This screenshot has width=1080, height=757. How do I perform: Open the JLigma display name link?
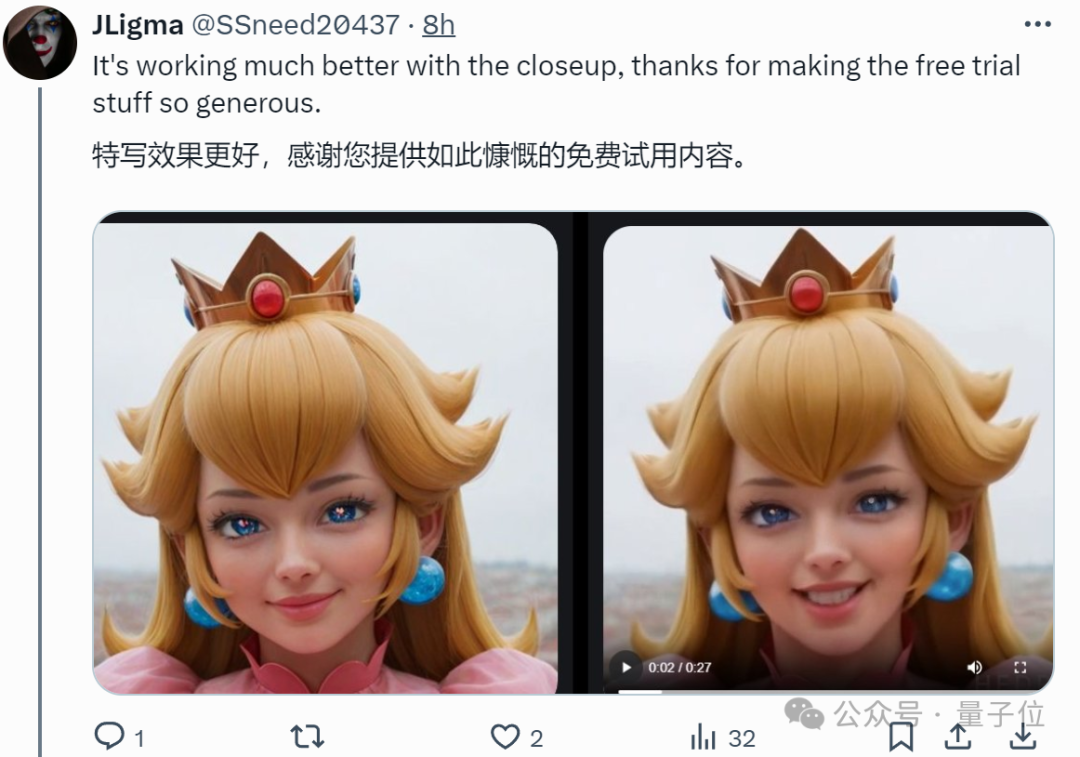[138, 25]
